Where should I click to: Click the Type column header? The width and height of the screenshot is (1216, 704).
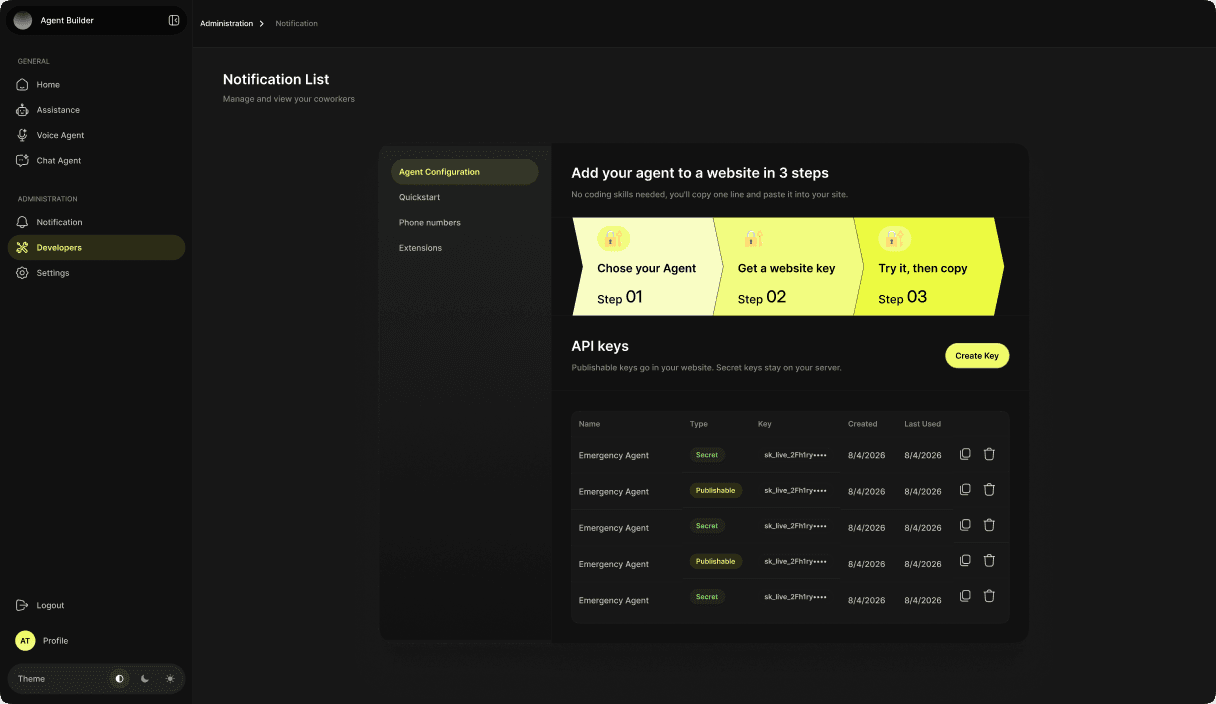698,424
